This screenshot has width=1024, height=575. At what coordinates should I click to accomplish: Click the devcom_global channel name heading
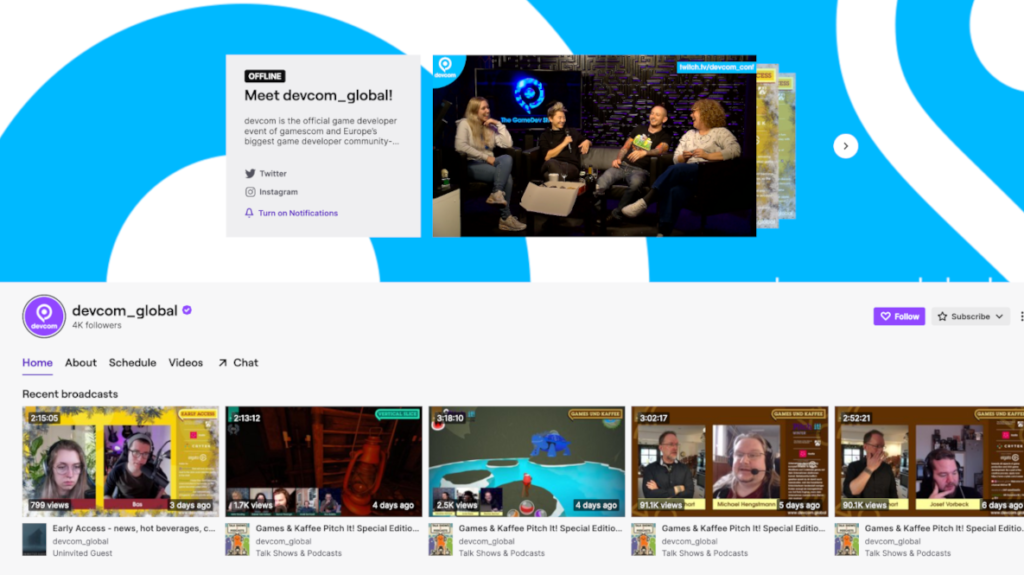(x=125, y=310)
